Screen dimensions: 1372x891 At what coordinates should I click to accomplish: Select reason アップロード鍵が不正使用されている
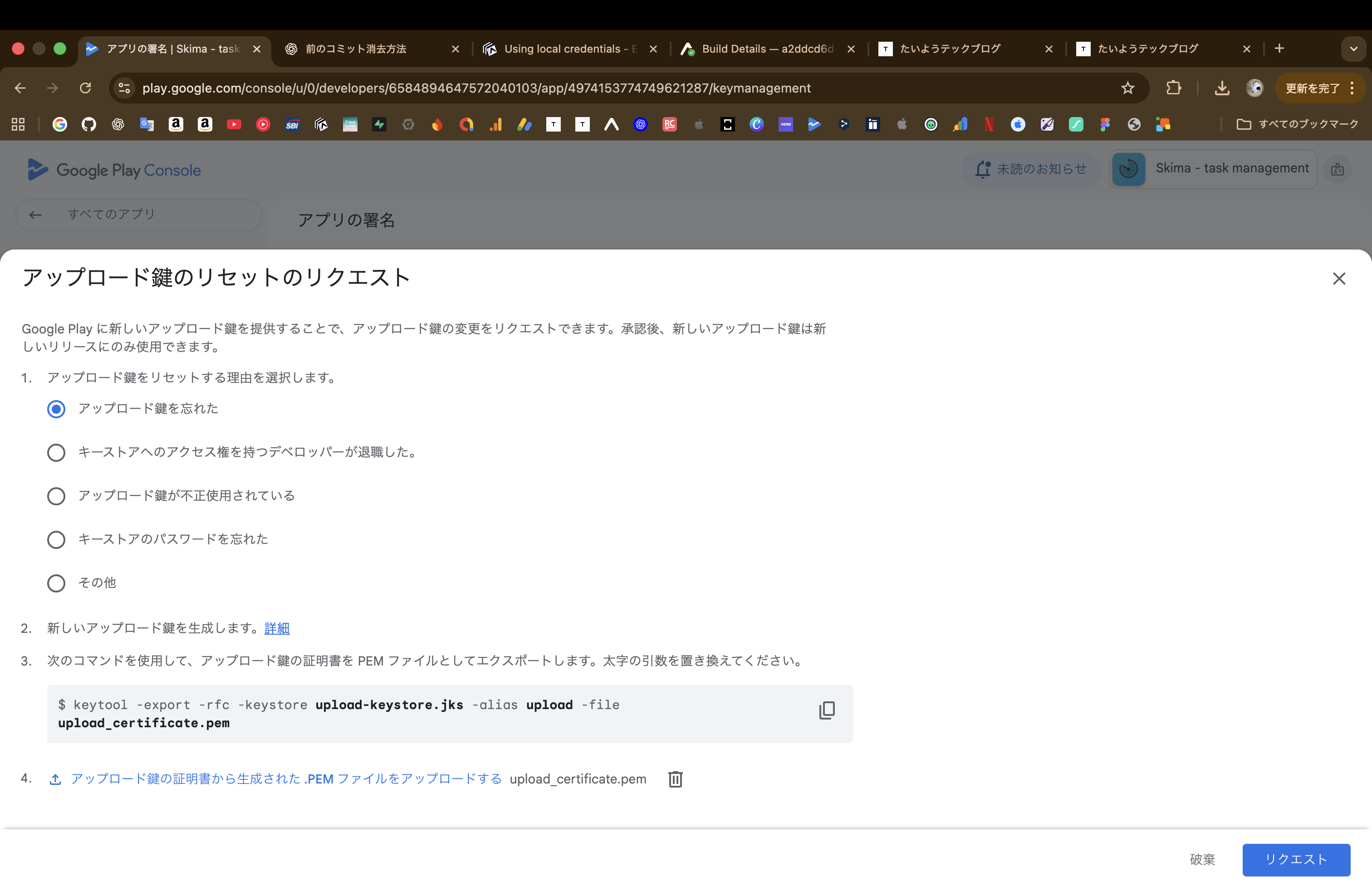click(x=56, y=496)
